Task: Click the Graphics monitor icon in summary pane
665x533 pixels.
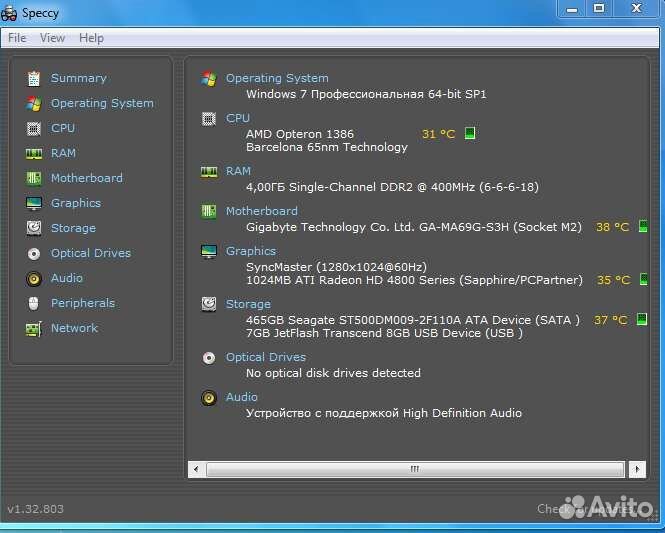Action: tap(209, 251)
